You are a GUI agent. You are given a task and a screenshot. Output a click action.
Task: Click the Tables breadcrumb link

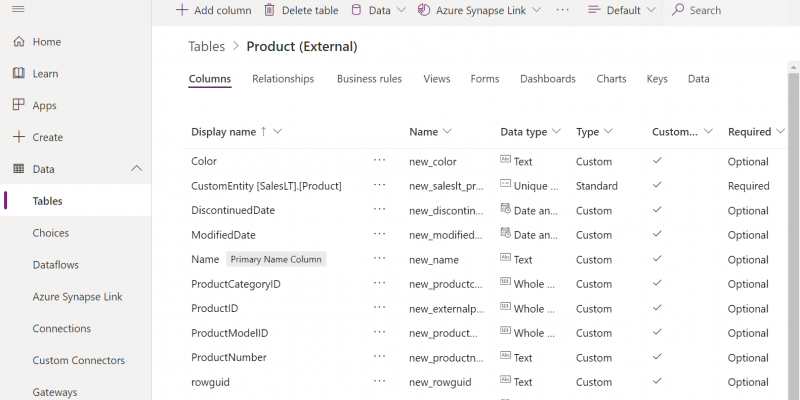tap(206, 47)
